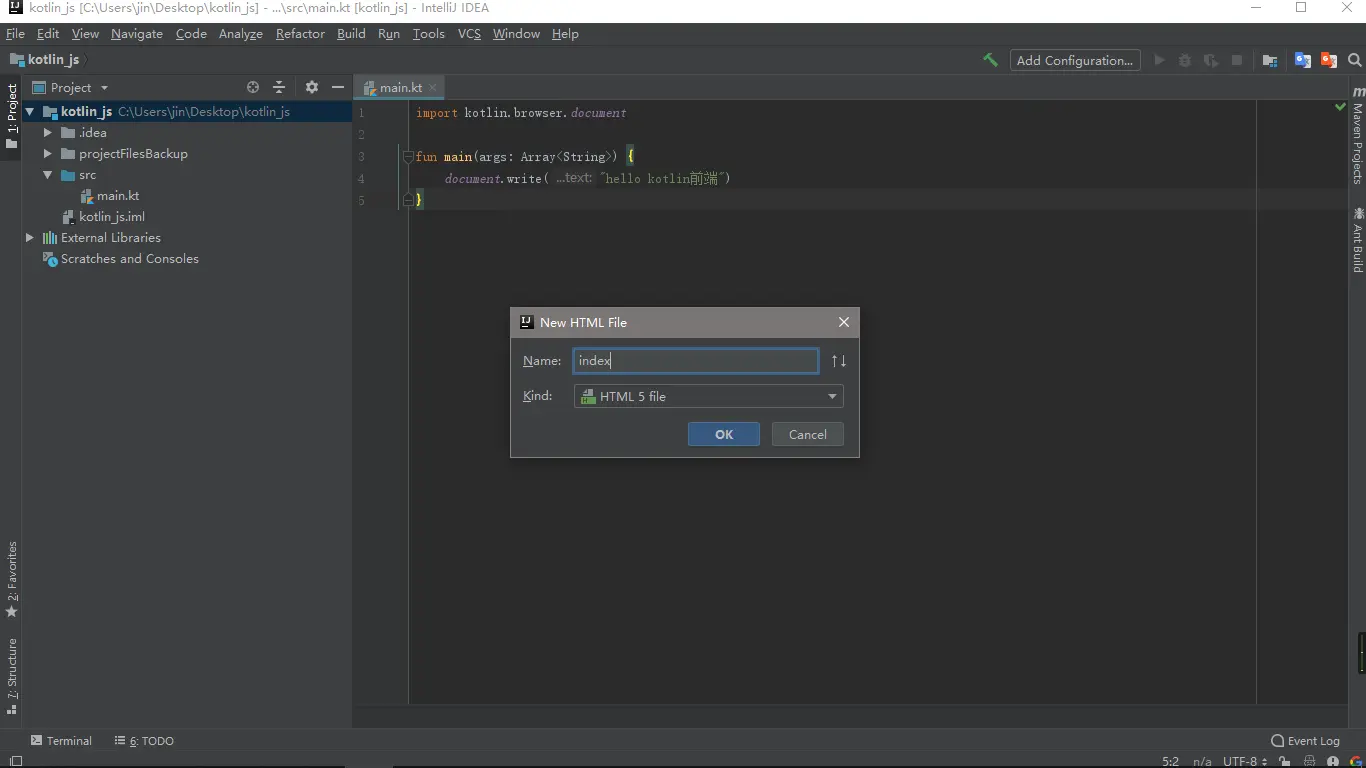Select kotlin_js.iml file in tree
The width and height of the screenshot is (1366, 768).
(111, 216)
